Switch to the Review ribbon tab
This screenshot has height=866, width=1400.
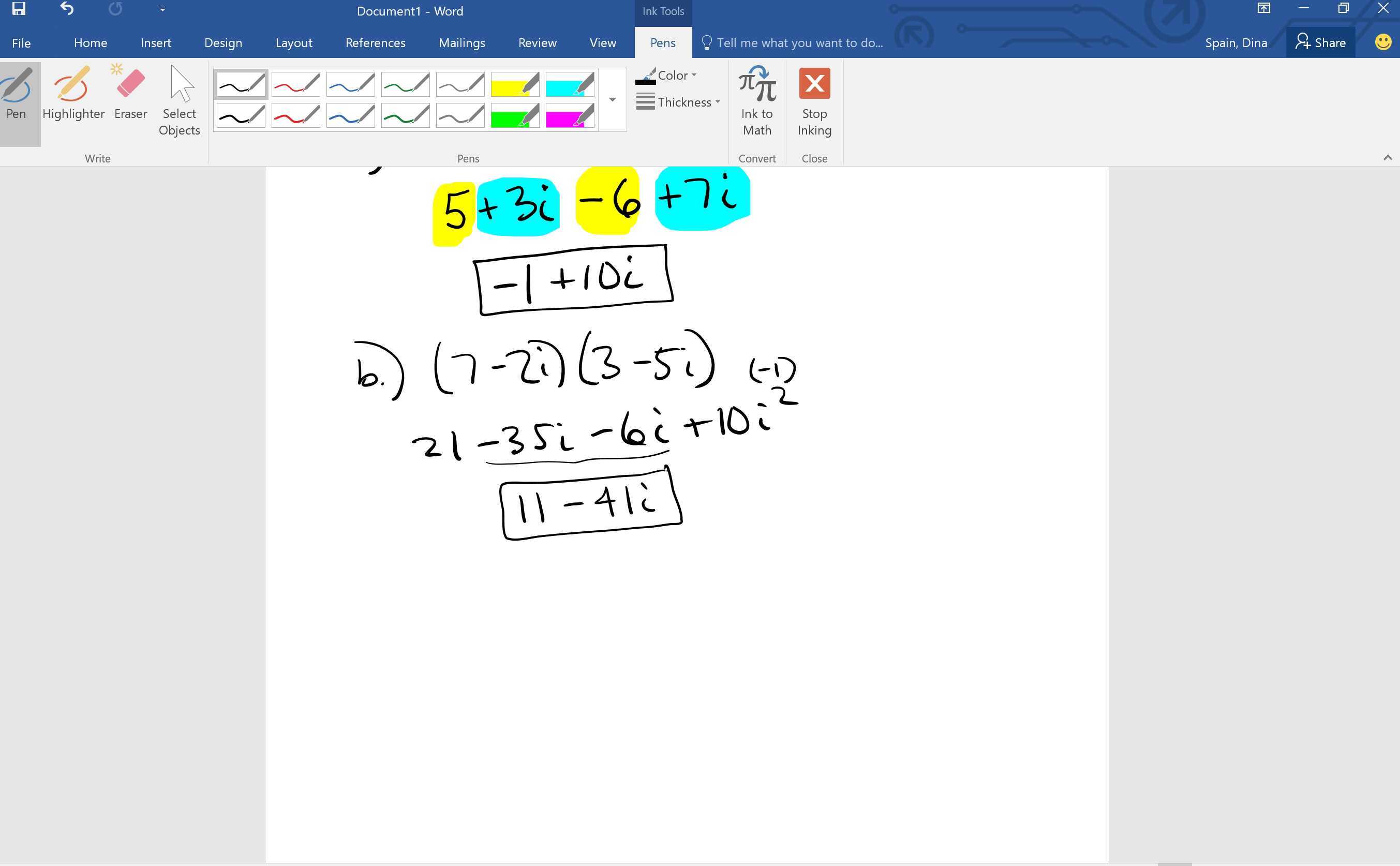(x=537, y=42)
